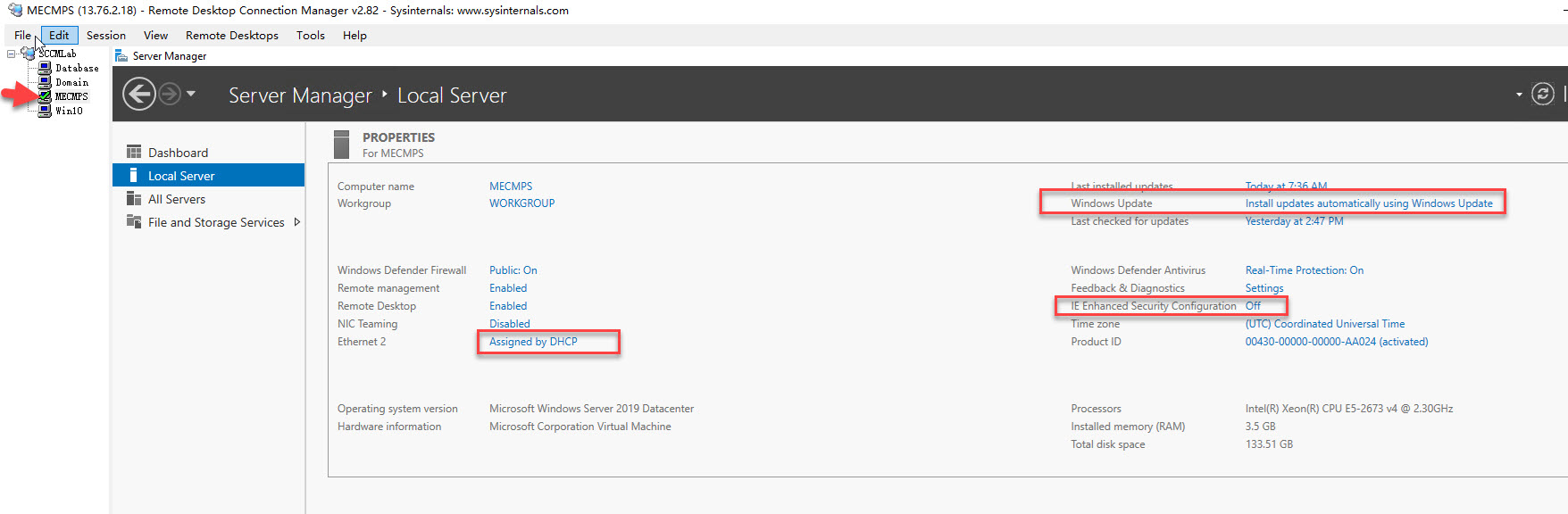This screenshot has width=1568, height=514.
Task: Click the File and Storage Services icon
Action: [134, 222]
